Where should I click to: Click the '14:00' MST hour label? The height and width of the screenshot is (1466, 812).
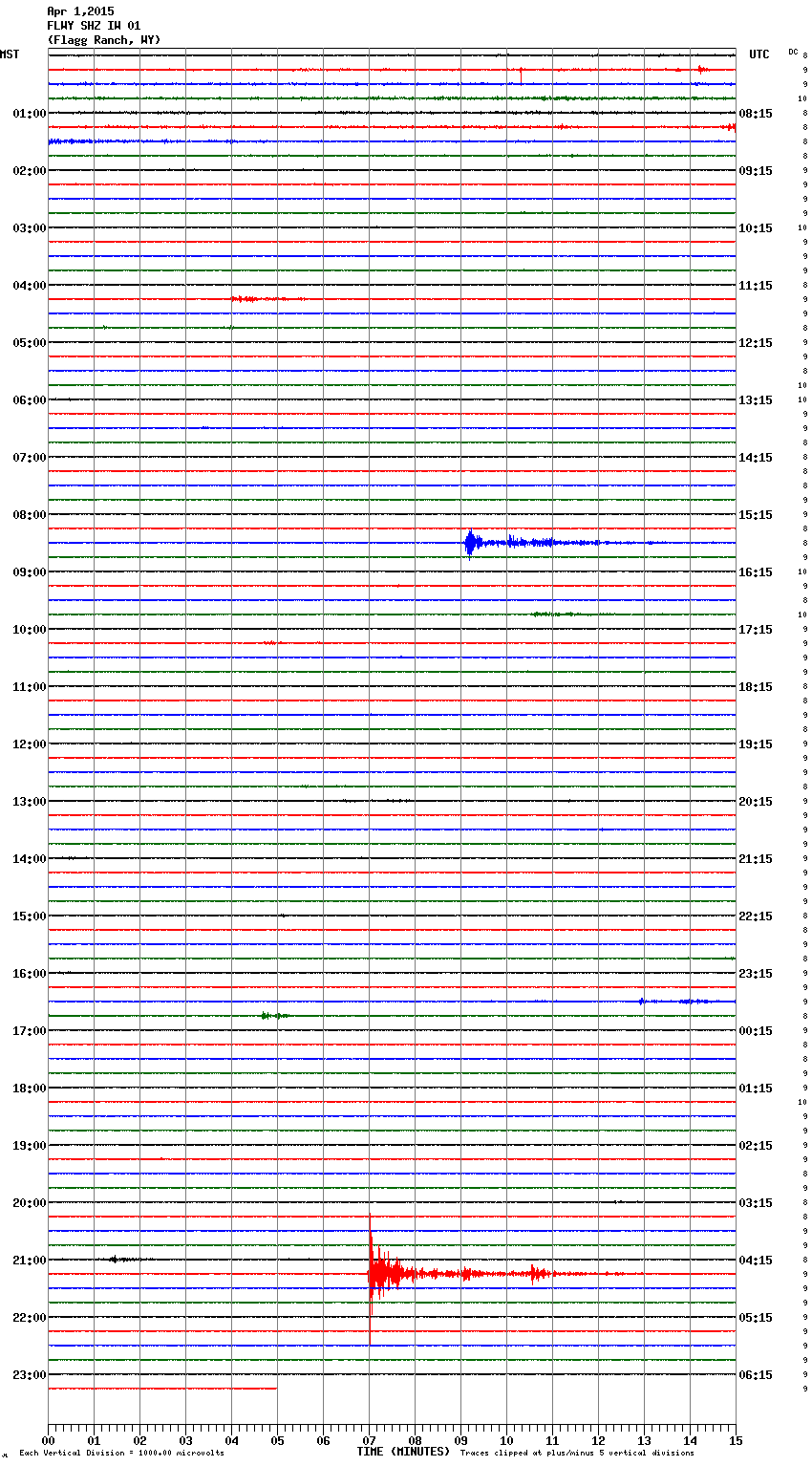[x=30, y=859]
